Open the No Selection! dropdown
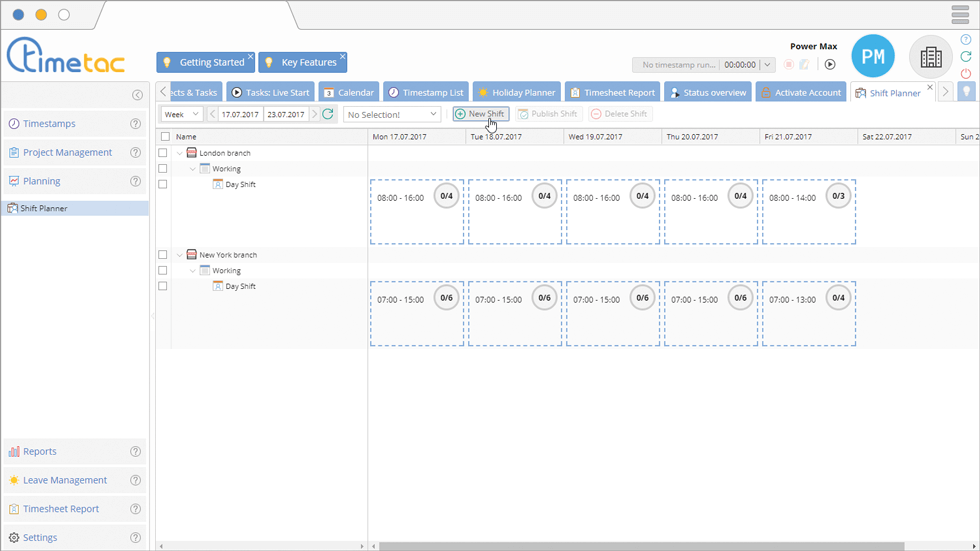 tap(391, 114)
